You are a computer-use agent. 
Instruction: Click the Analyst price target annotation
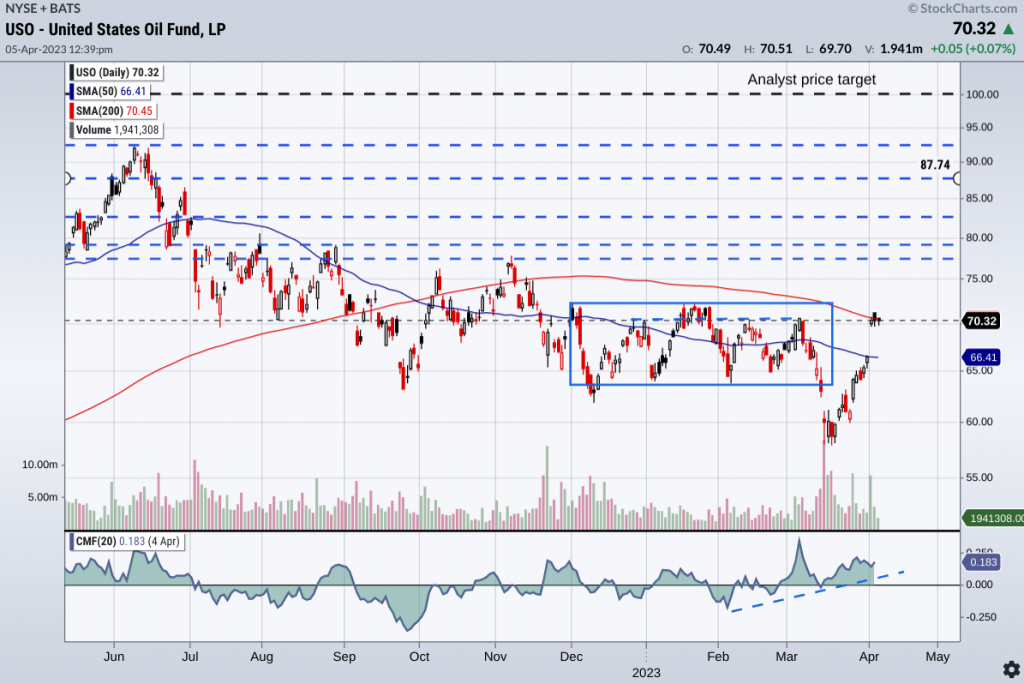click(x=812, y=80)
